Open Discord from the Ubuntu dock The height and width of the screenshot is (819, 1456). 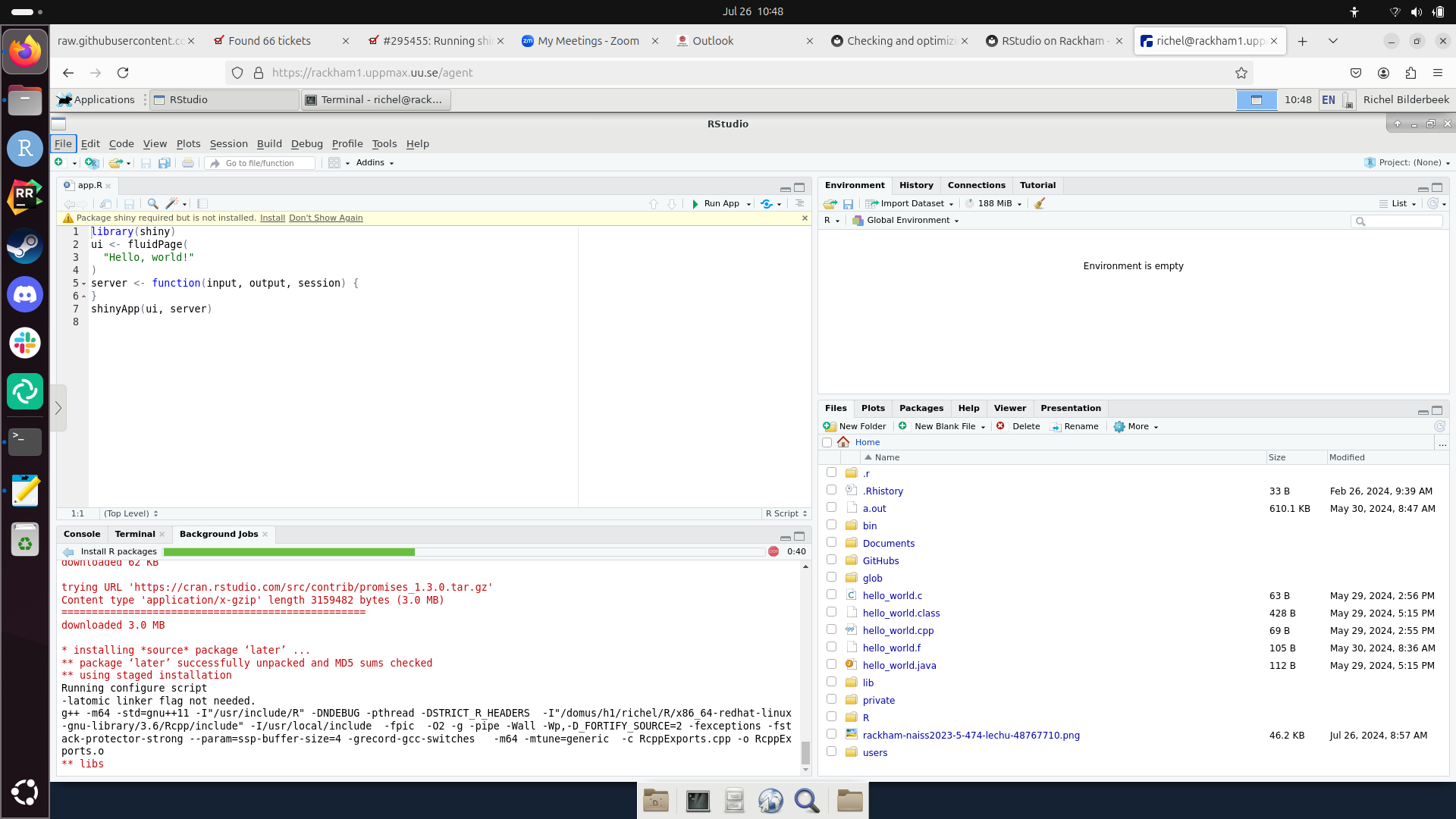click(x=25, y=294)
